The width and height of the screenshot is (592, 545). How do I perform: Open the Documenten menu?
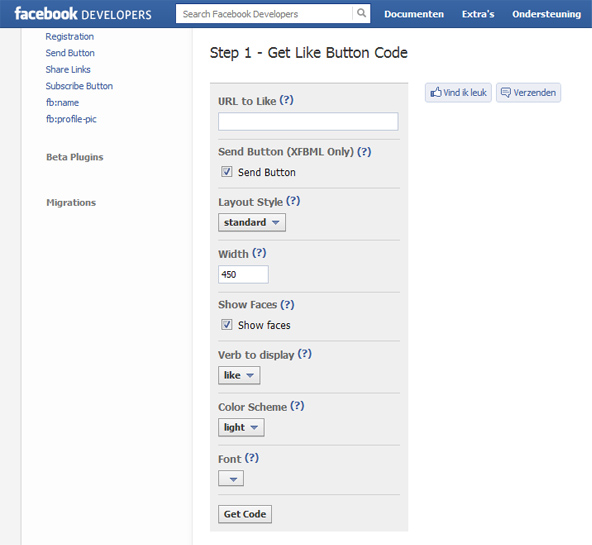tap(414, 14)
